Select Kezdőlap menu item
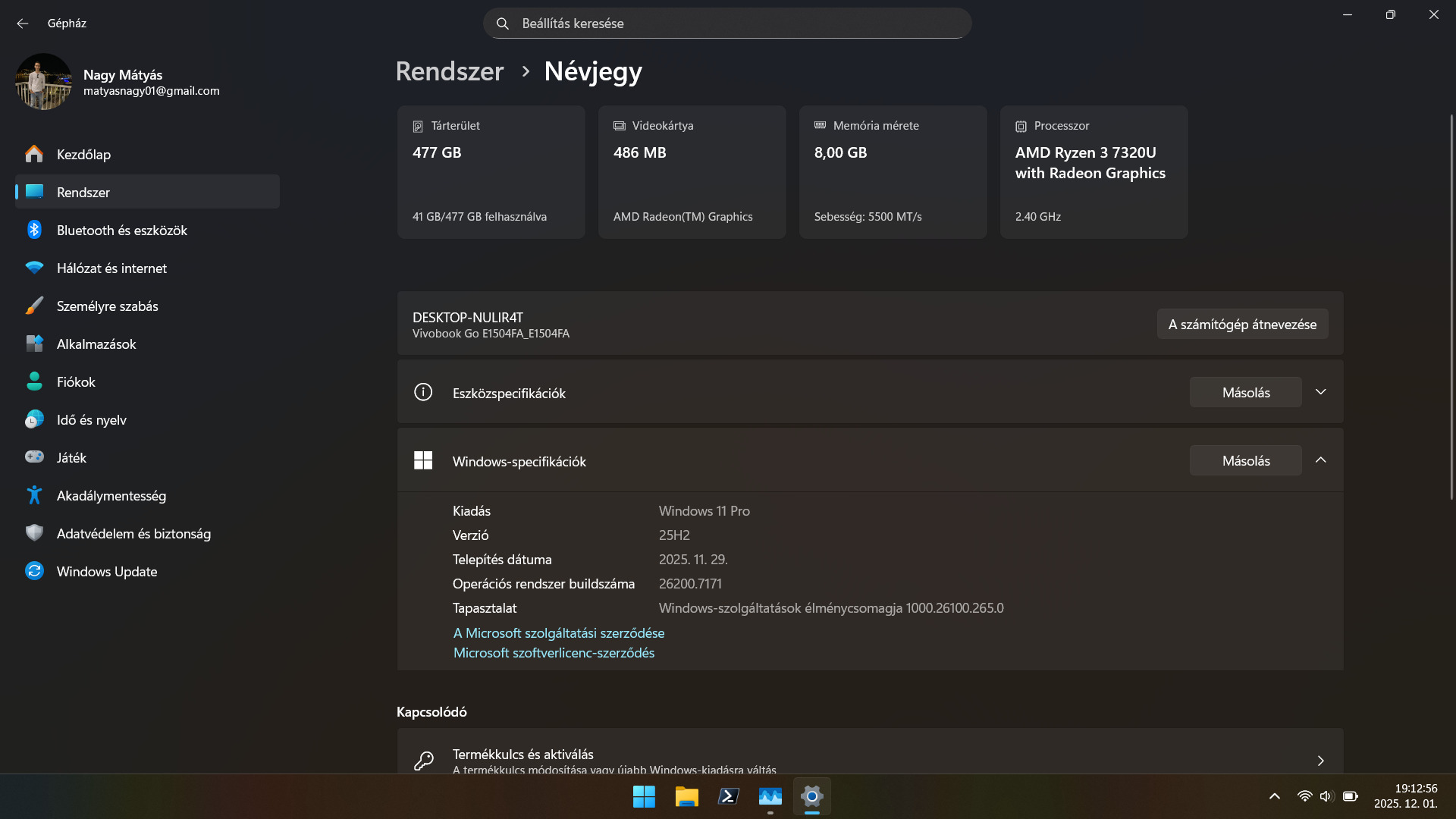Screen dimensions: 1456x819 83,155
